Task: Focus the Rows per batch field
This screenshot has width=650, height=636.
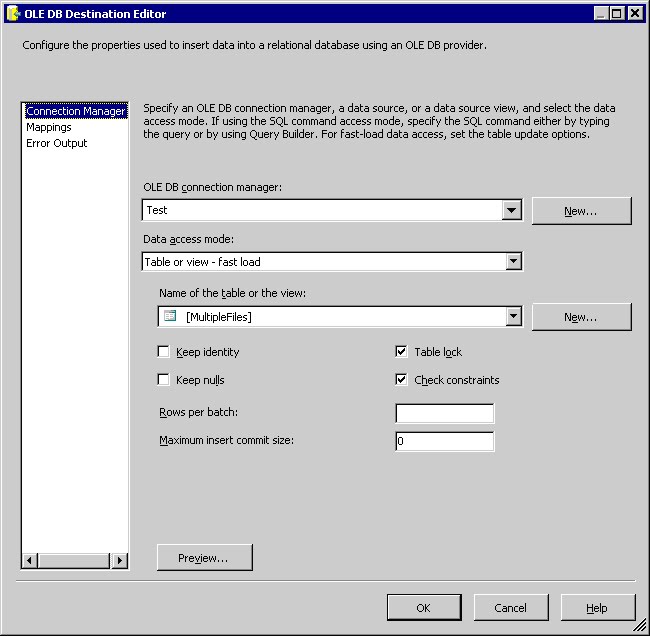Action: [445, 413]
